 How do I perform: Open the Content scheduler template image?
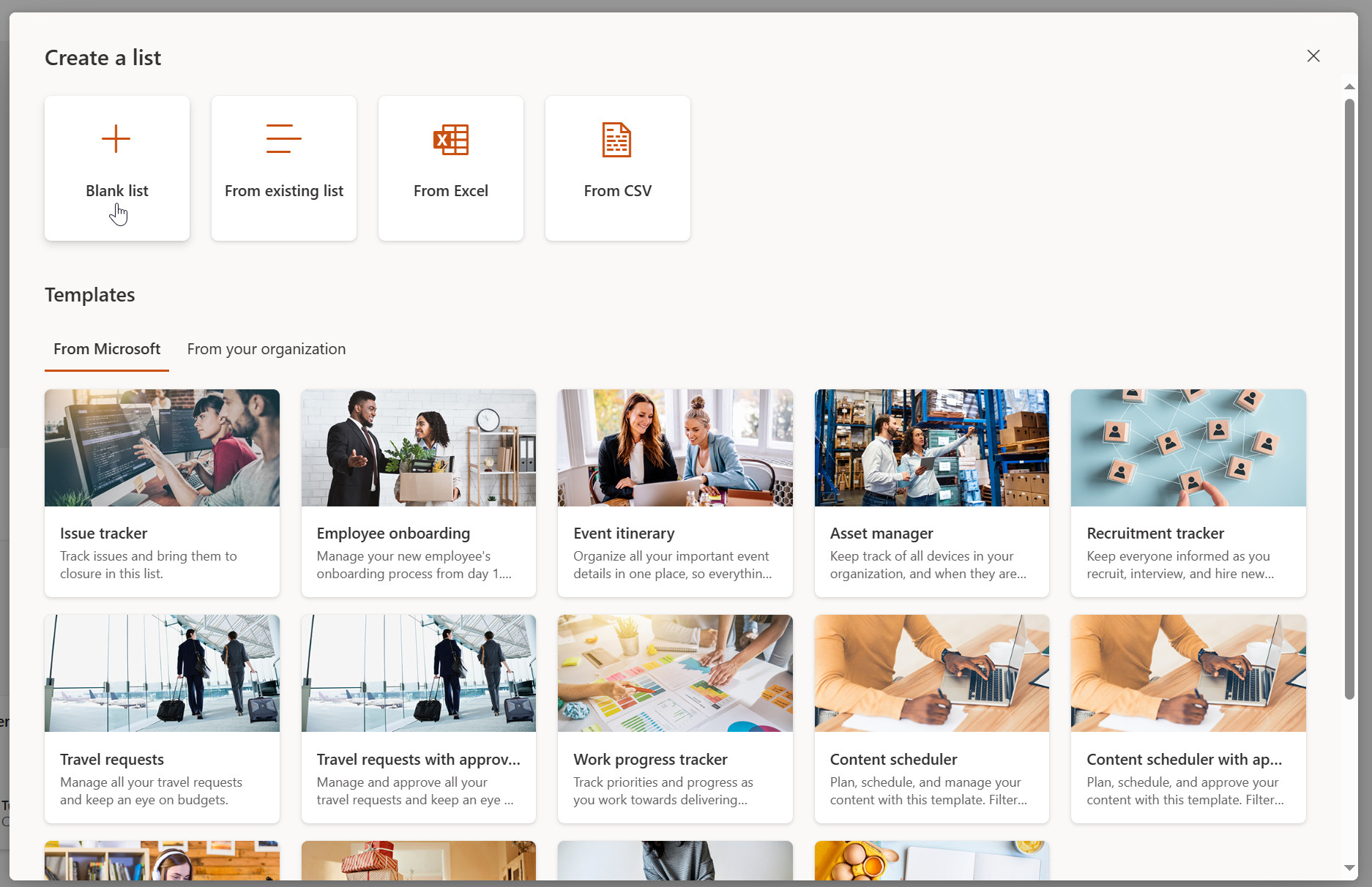[932, 673]
